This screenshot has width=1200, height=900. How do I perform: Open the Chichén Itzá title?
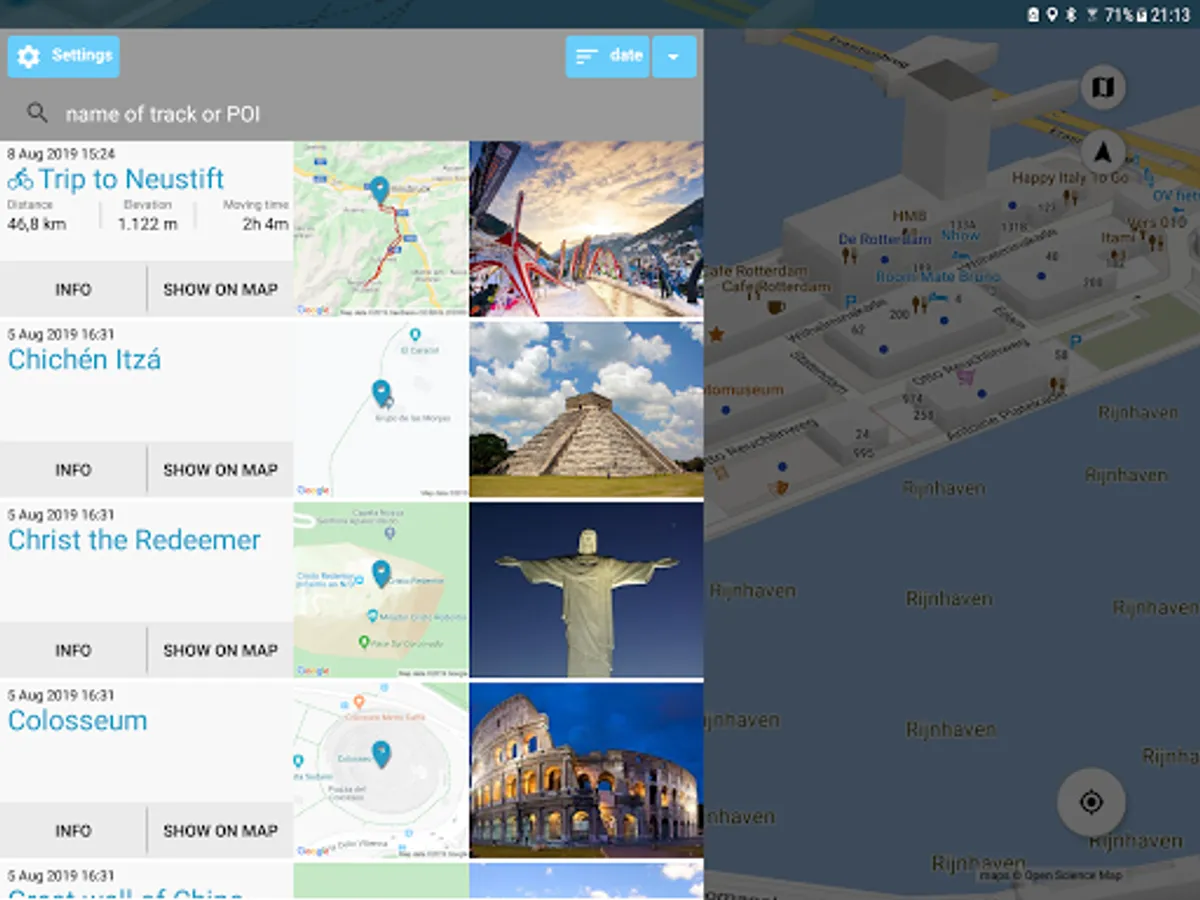[84, 360]
